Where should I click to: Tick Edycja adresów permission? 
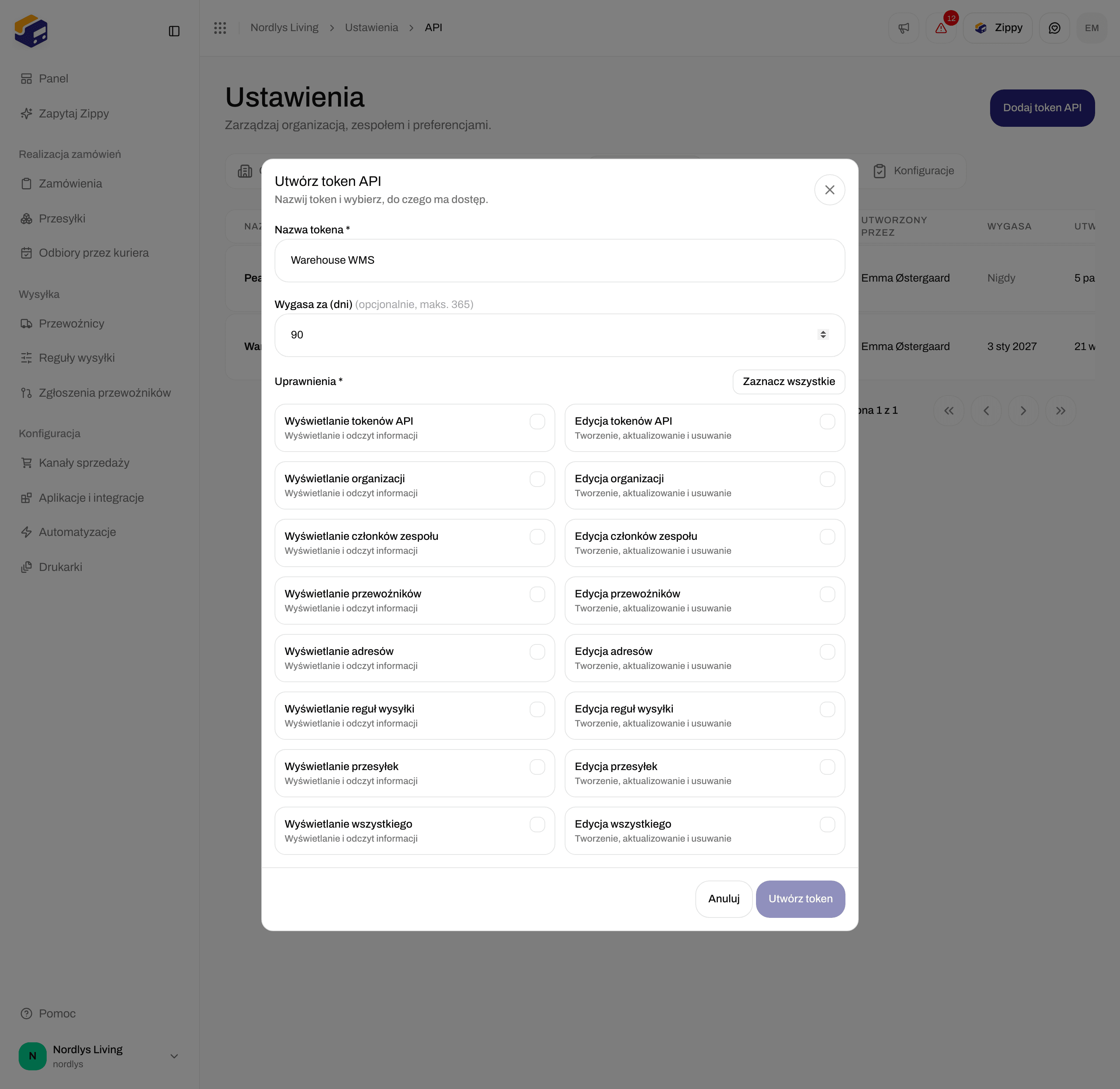827,652
